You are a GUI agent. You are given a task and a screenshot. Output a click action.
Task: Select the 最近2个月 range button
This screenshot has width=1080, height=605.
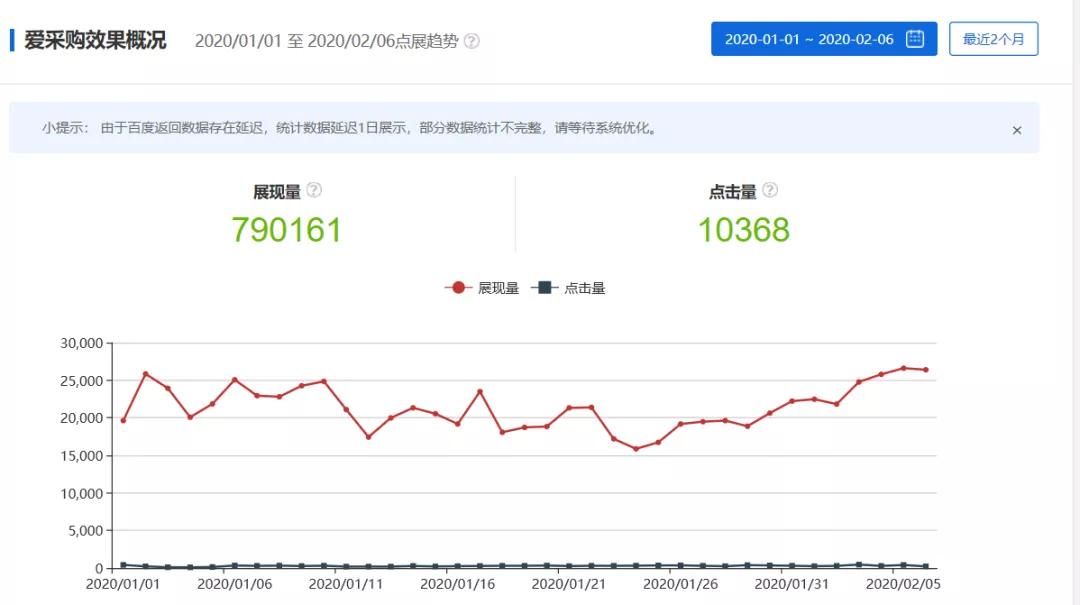pos(993,39)
